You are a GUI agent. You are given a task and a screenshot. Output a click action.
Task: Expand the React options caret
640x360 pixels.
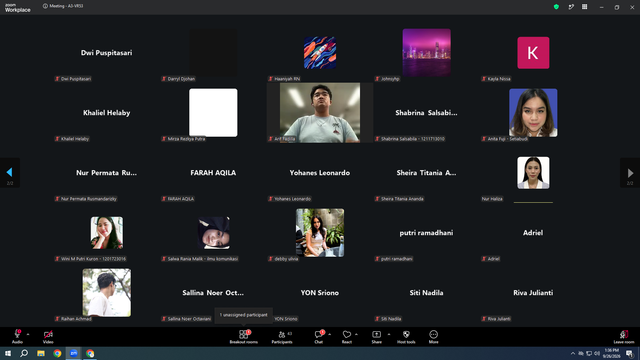[356, 334]
